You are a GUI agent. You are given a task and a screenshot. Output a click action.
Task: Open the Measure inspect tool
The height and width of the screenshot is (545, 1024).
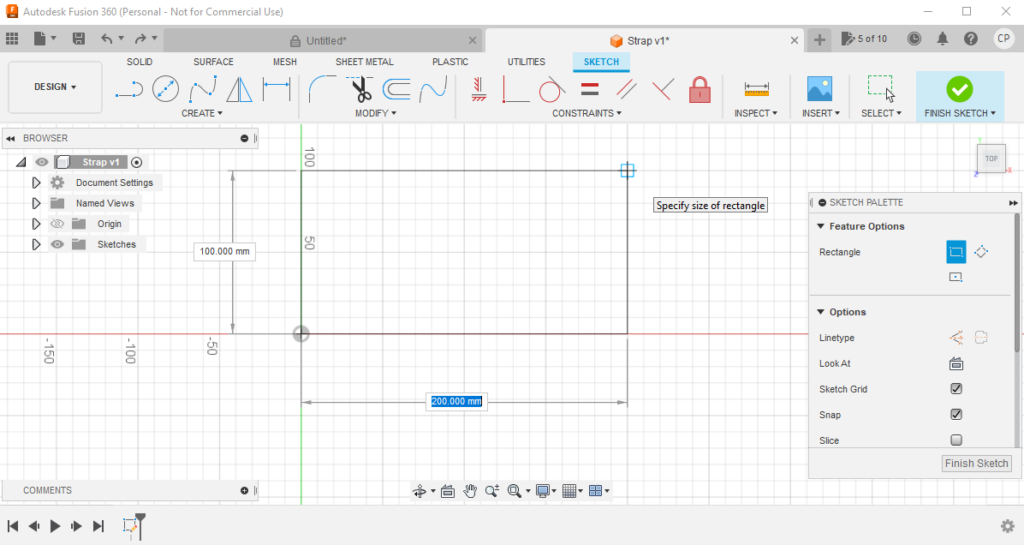[756, 89]
